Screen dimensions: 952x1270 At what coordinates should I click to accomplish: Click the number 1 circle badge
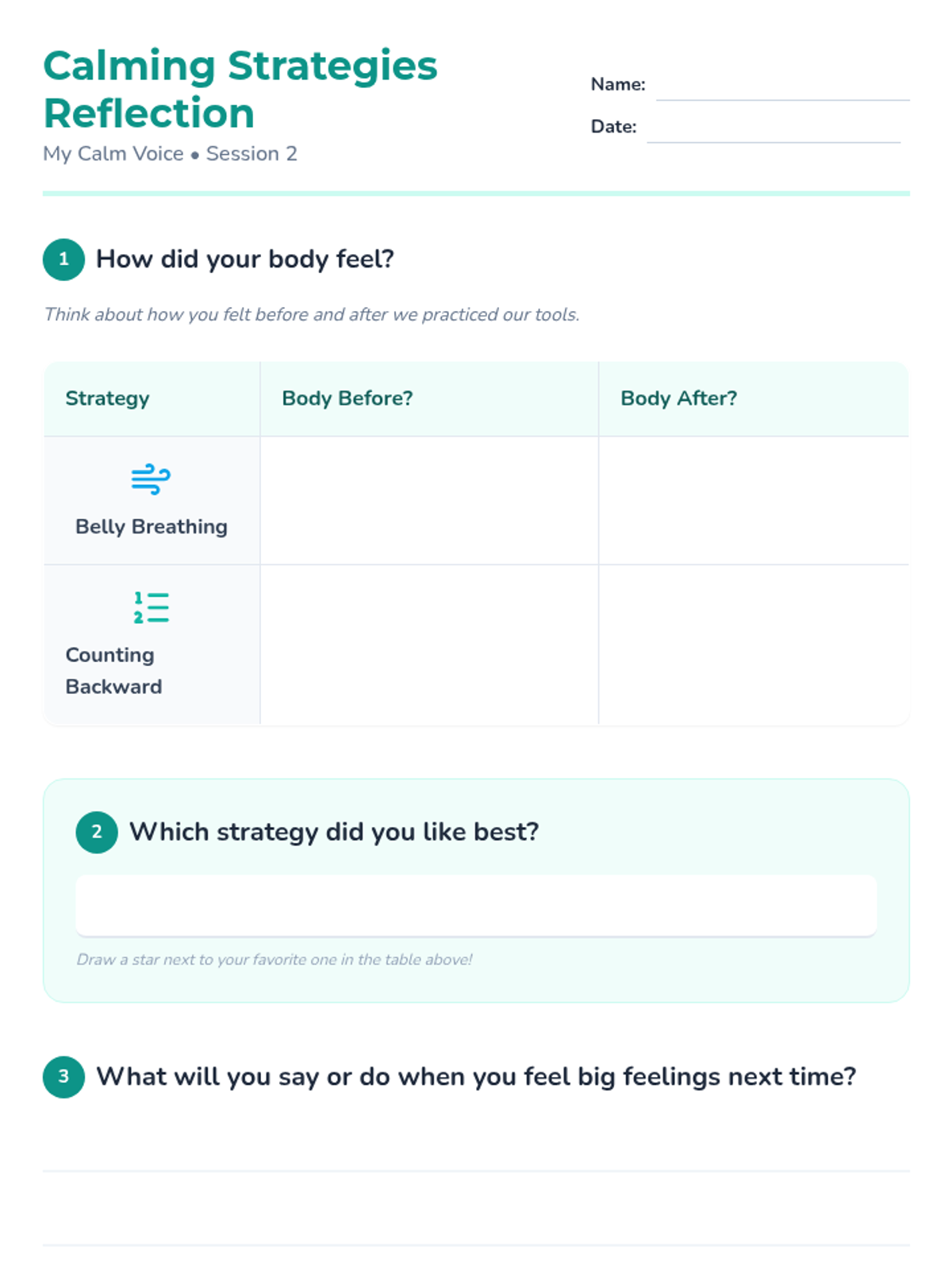pos(63,260)
